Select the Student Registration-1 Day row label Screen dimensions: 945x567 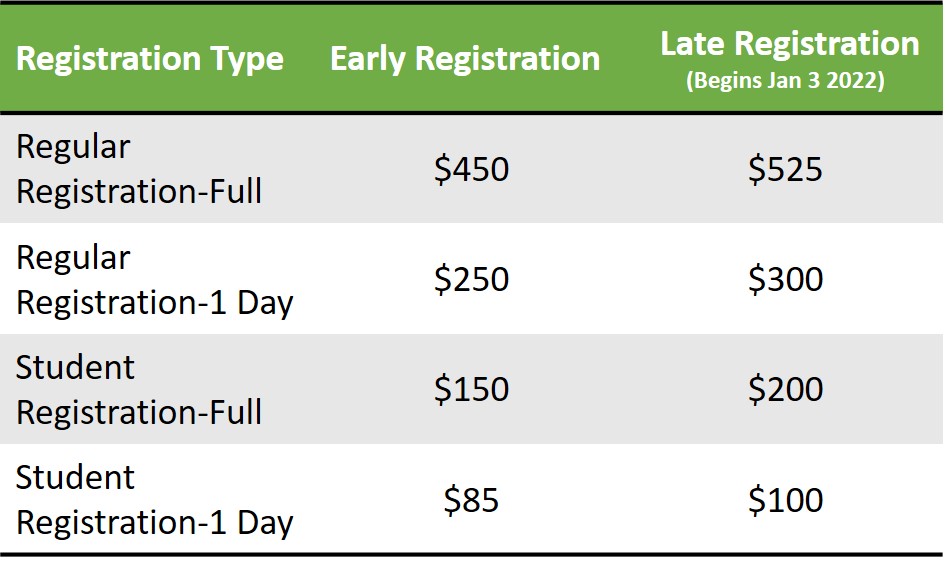(x=154, y=499)
